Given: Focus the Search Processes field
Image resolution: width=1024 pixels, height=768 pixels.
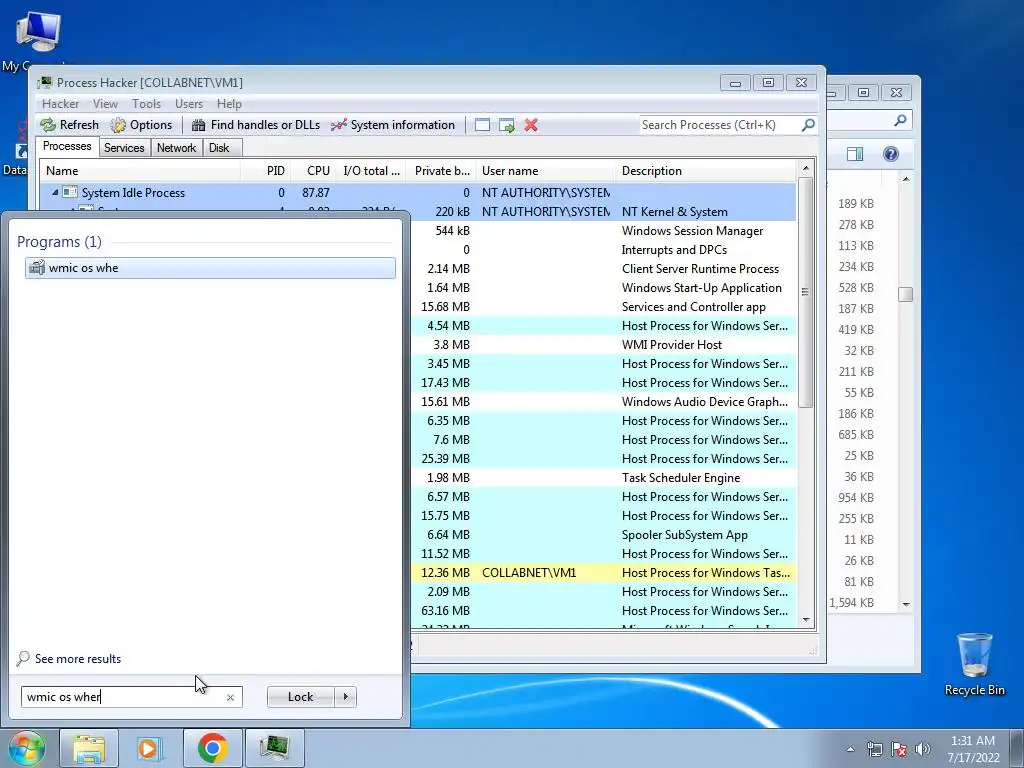Looking at the screenshot, I should 719,125.
